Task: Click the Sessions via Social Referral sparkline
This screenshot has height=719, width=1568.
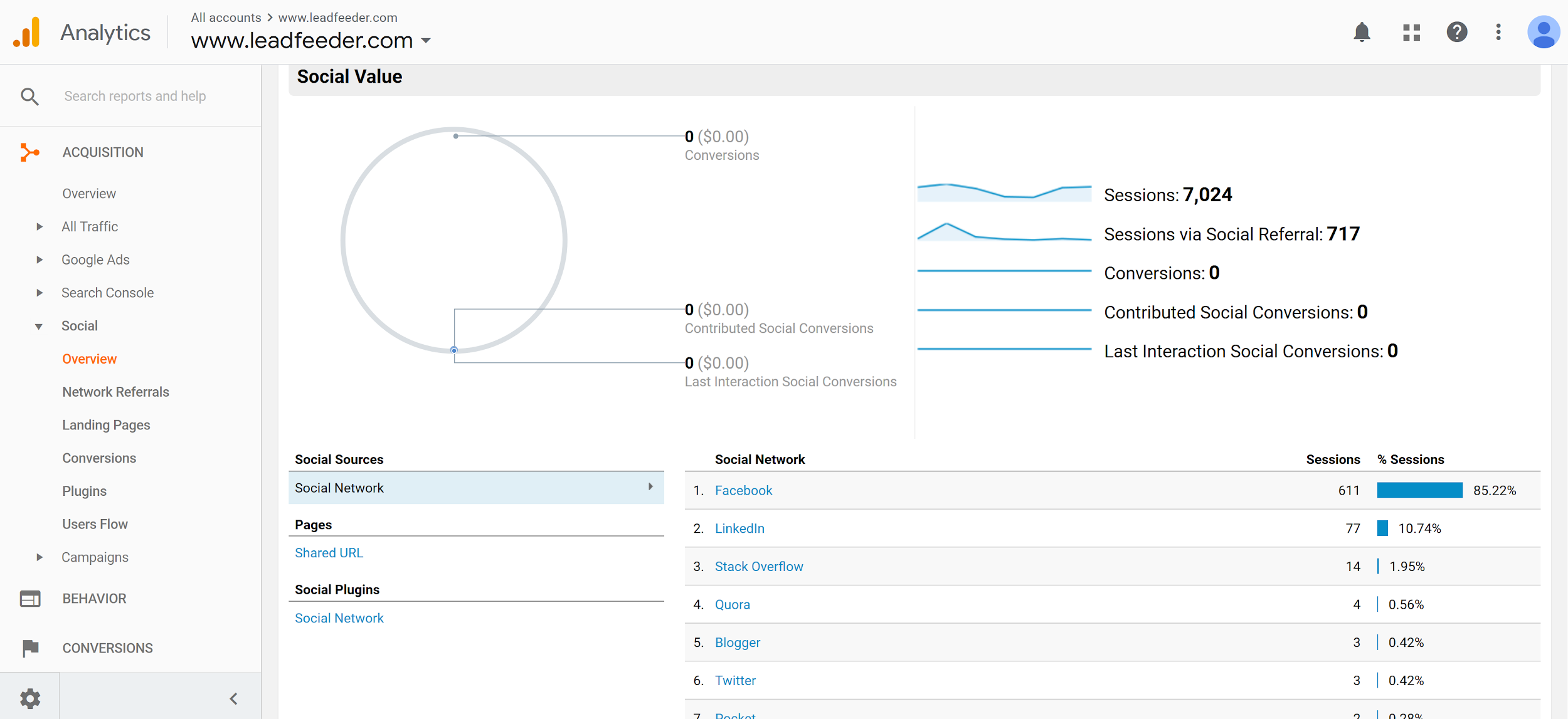Action: point(1004,232)
